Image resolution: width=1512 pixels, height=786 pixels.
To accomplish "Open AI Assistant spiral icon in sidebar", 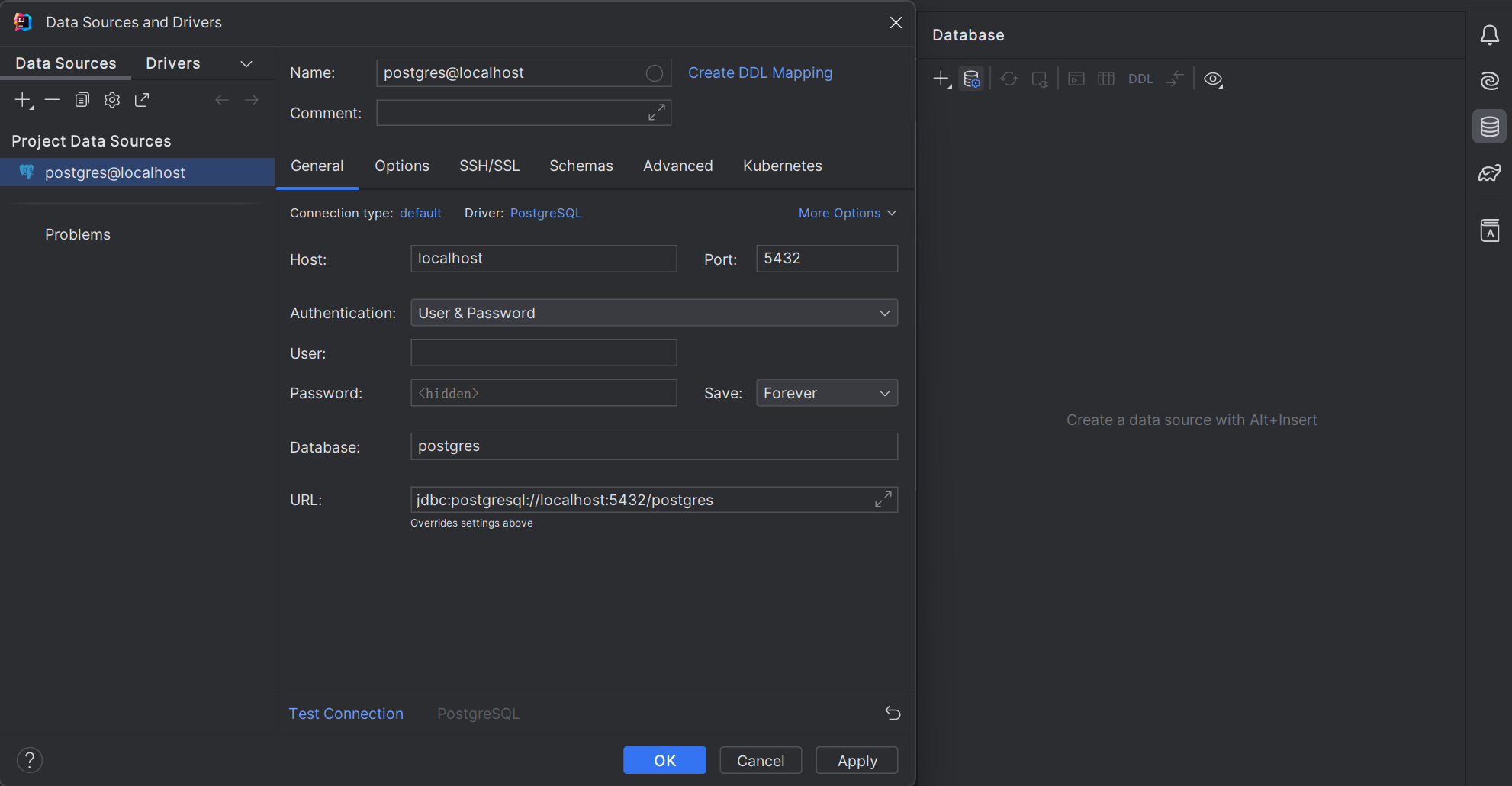I will [1490, 81].
